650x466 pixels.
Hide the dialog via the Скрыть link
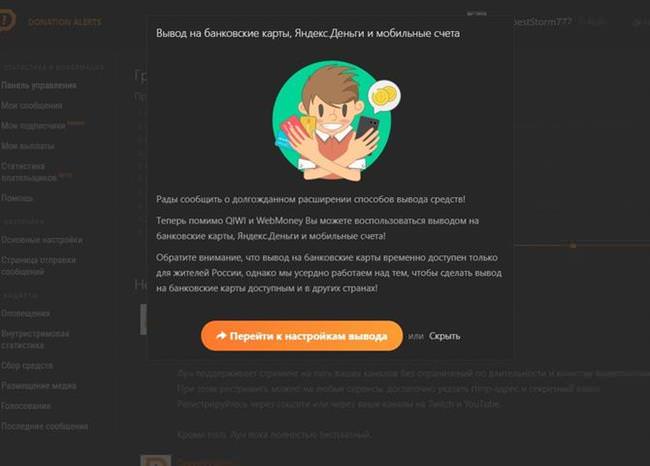click(x=444, y=336)
